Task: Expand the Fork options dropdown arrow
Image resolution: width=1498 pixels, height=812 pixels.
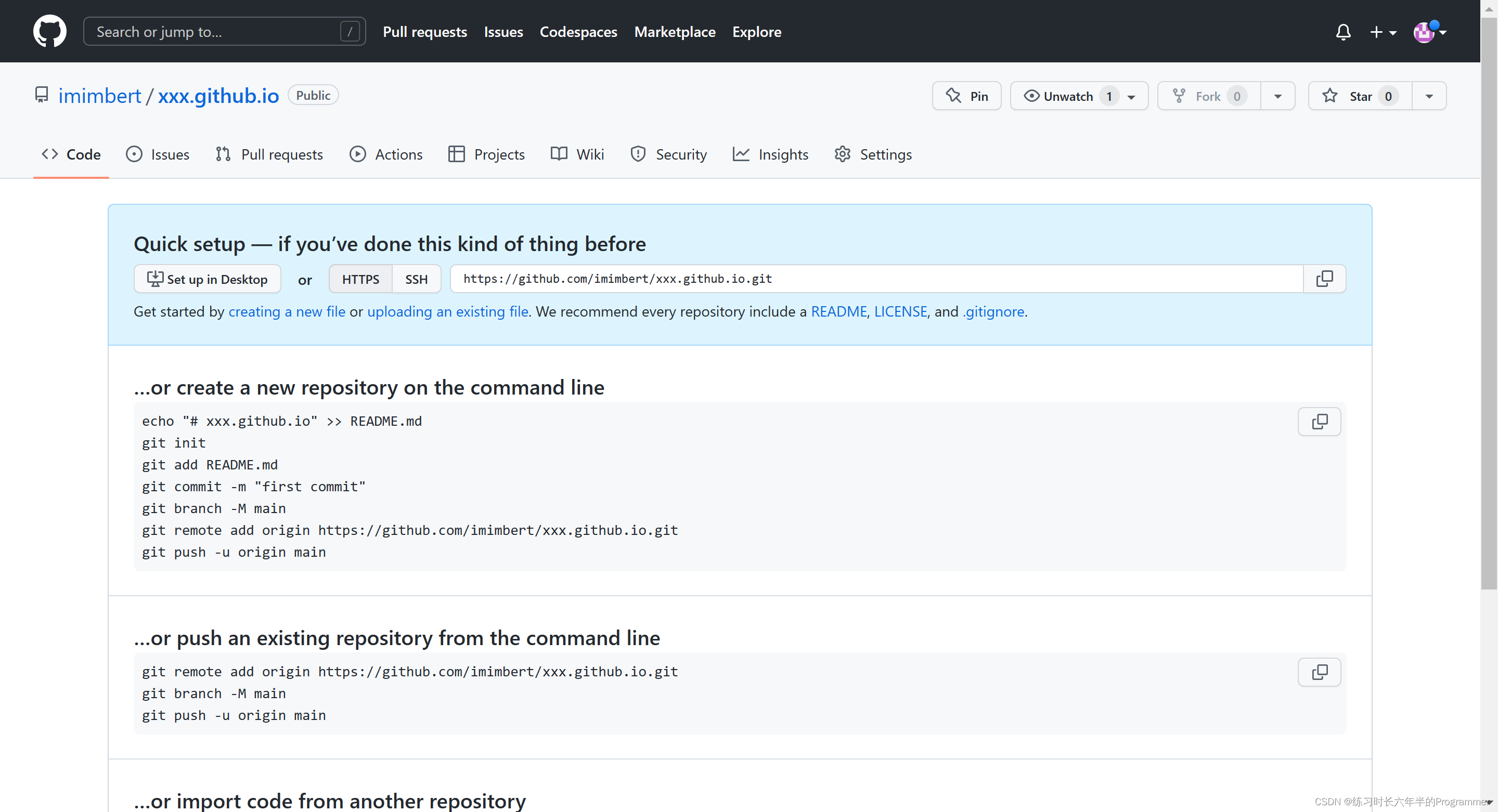Action: [1277, 96]
